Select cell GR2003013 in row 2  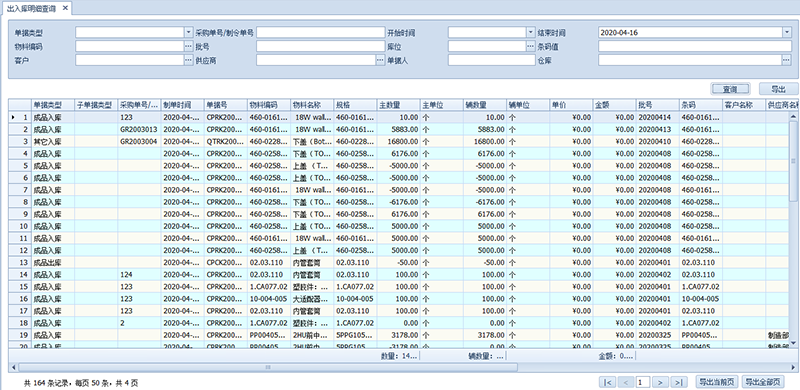pos(139,129)
